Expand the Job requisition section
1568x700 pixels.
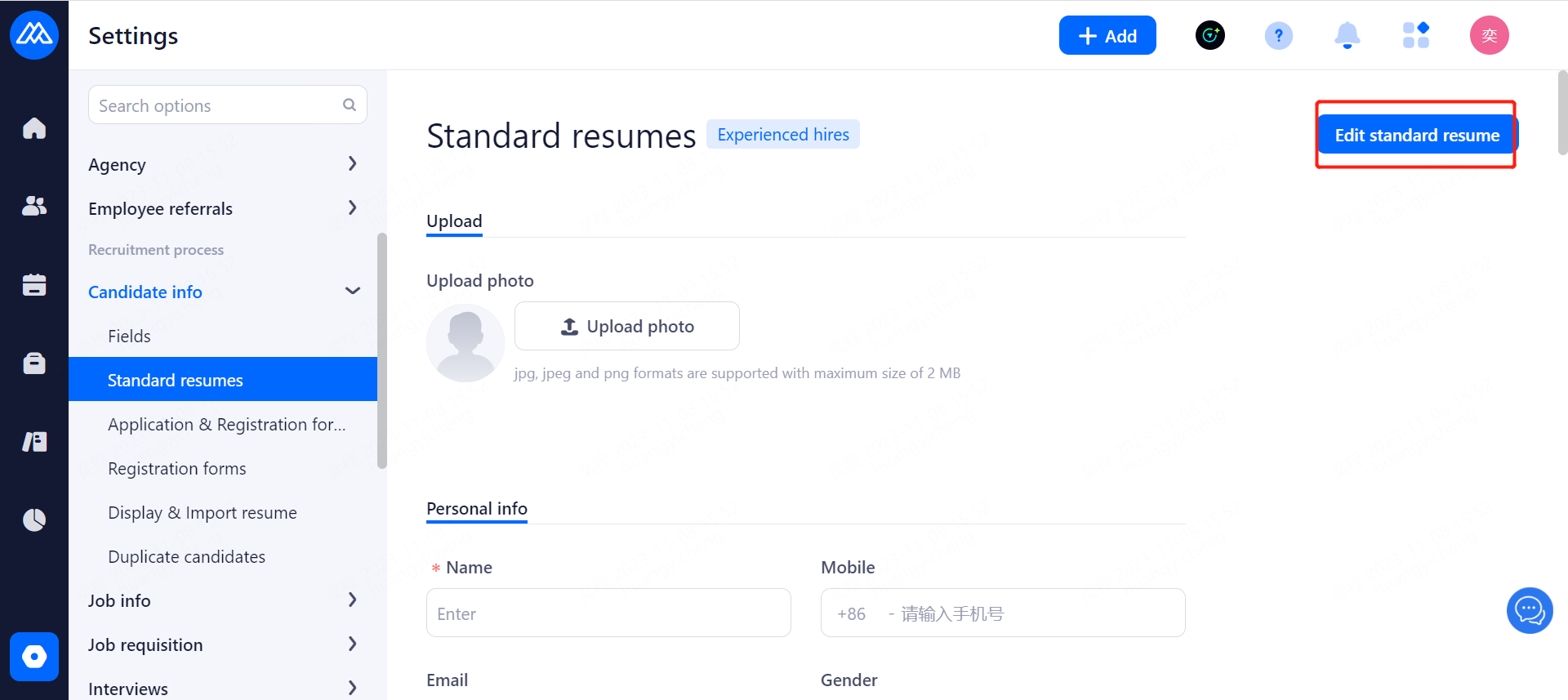pyautogui.click(x=352, y=644)
